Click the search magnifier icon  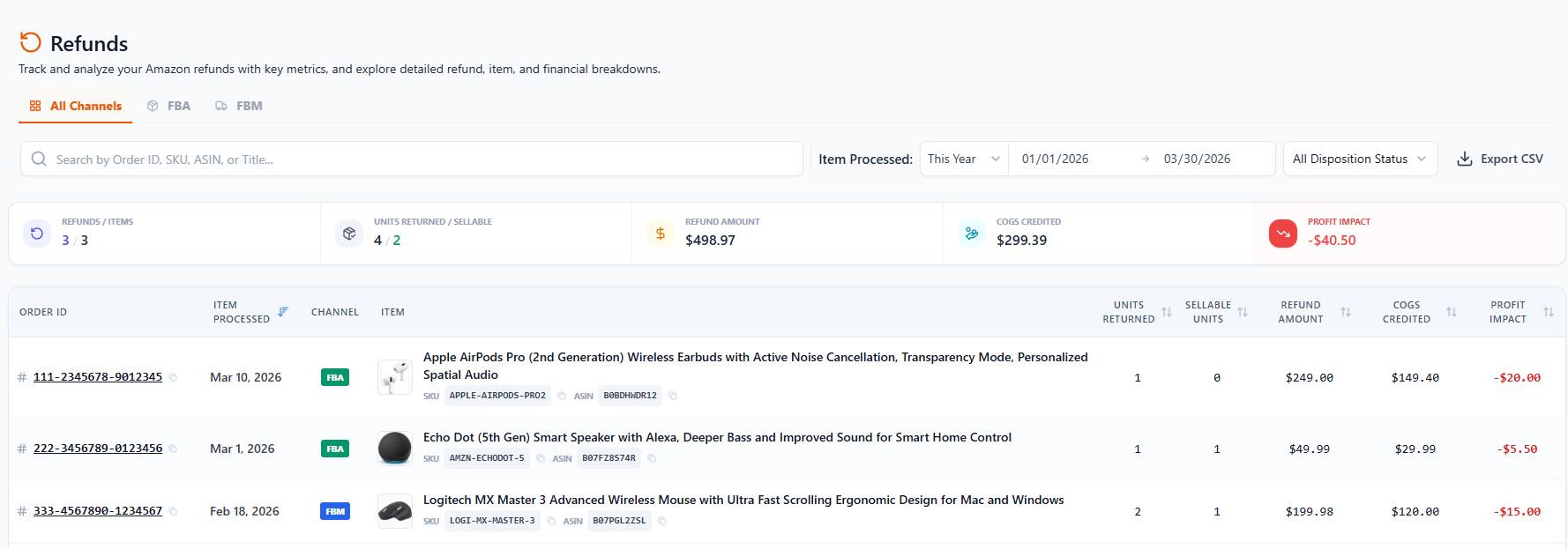click(39, 159)
